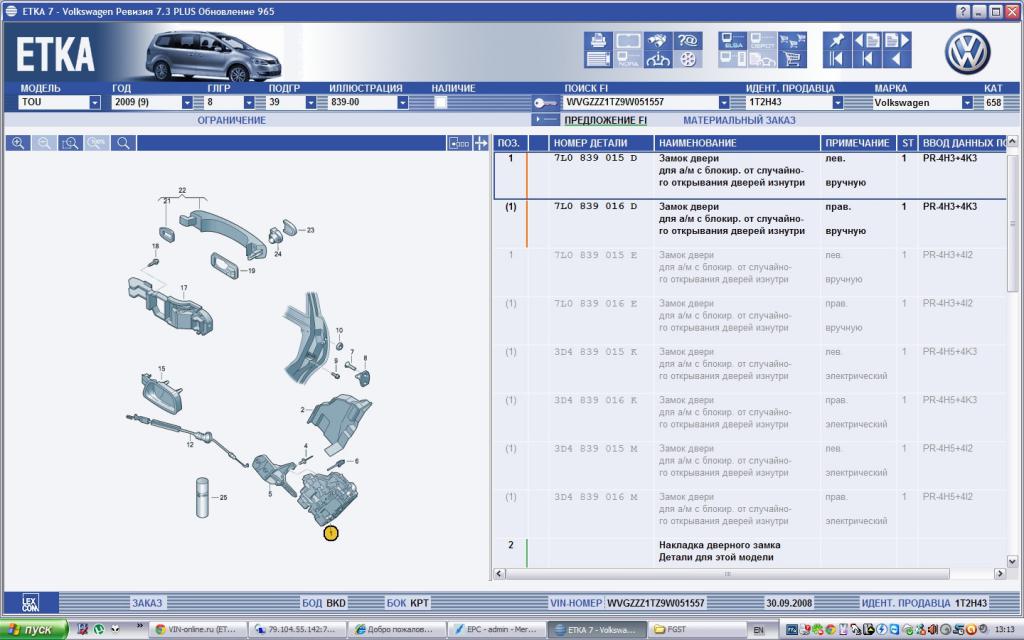Select the zoom area magnifier tool

tap(70, 143)
